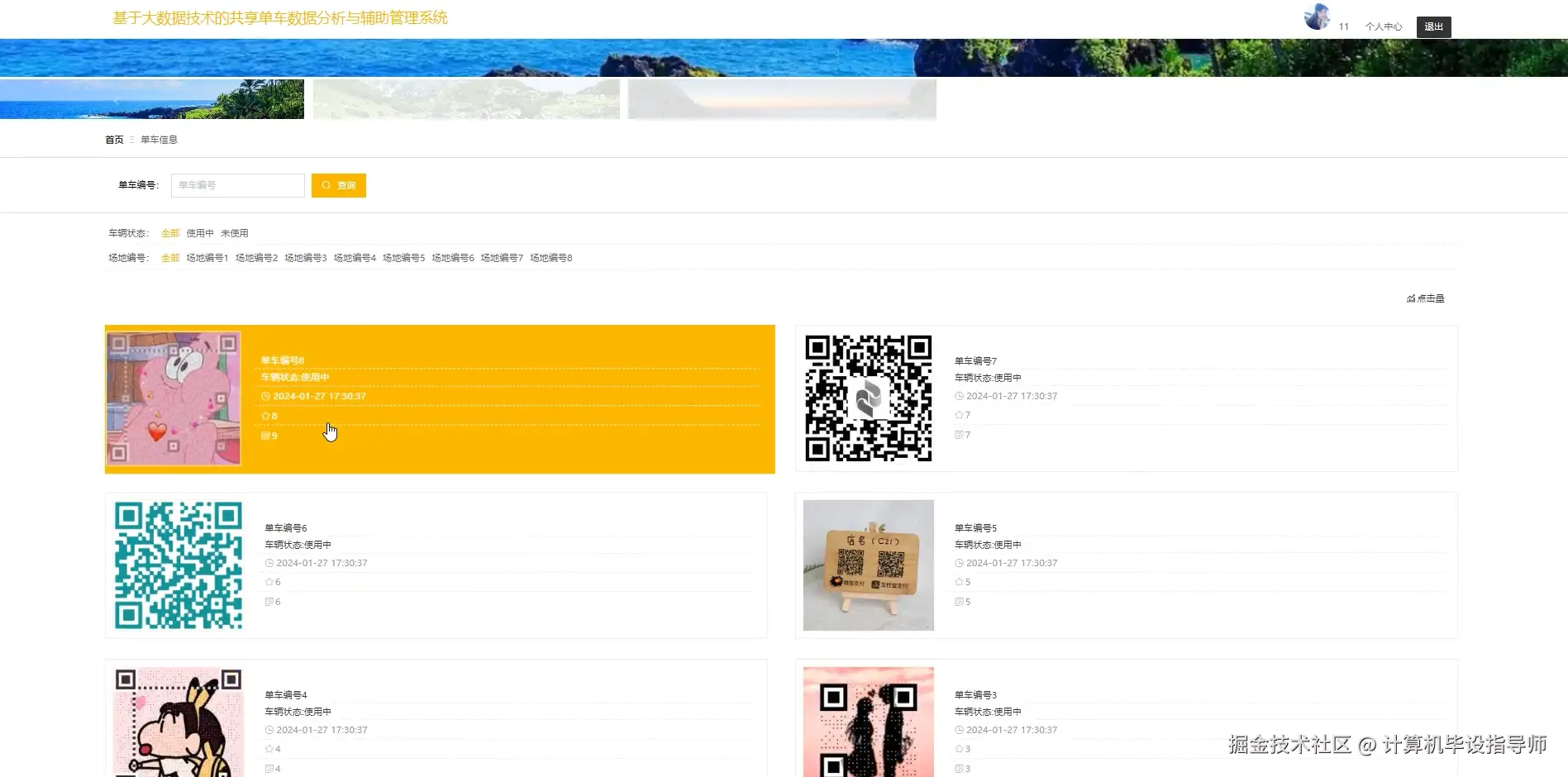
Task: Open the 个人中心 page
Action: tap(1384, 26)
